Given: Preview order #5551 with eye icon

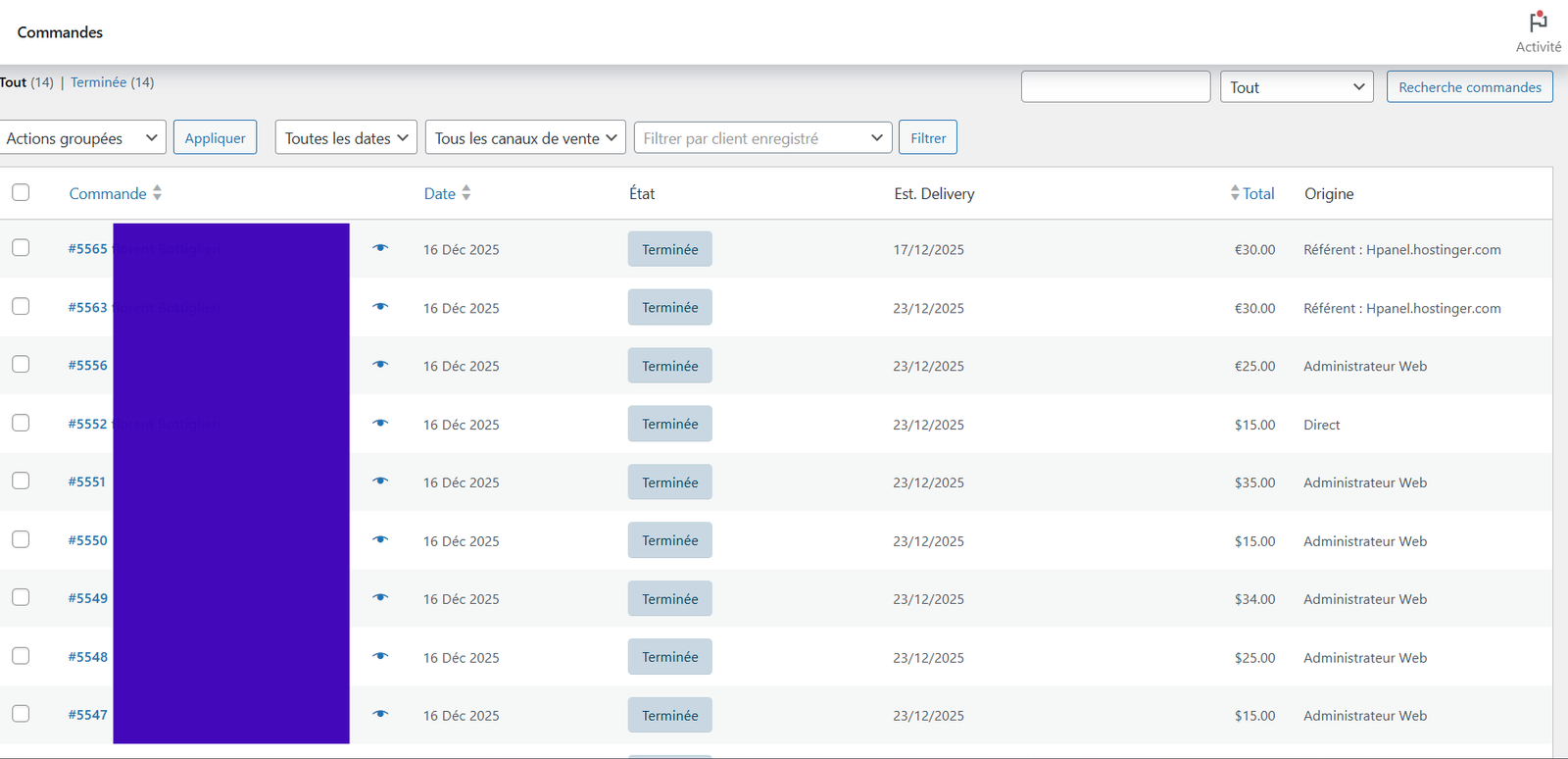Looking at the screenshot, I should (x=380, y=481).
